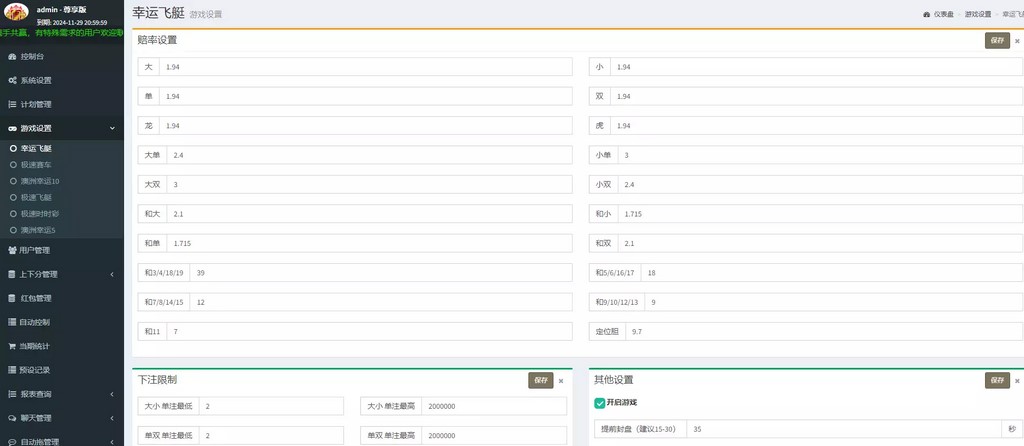This screenshot has width=1024, height=446.
Task: Collapse the 游戏设置 menu chevron
Action: pyautogui.click(x=112, y=129)
